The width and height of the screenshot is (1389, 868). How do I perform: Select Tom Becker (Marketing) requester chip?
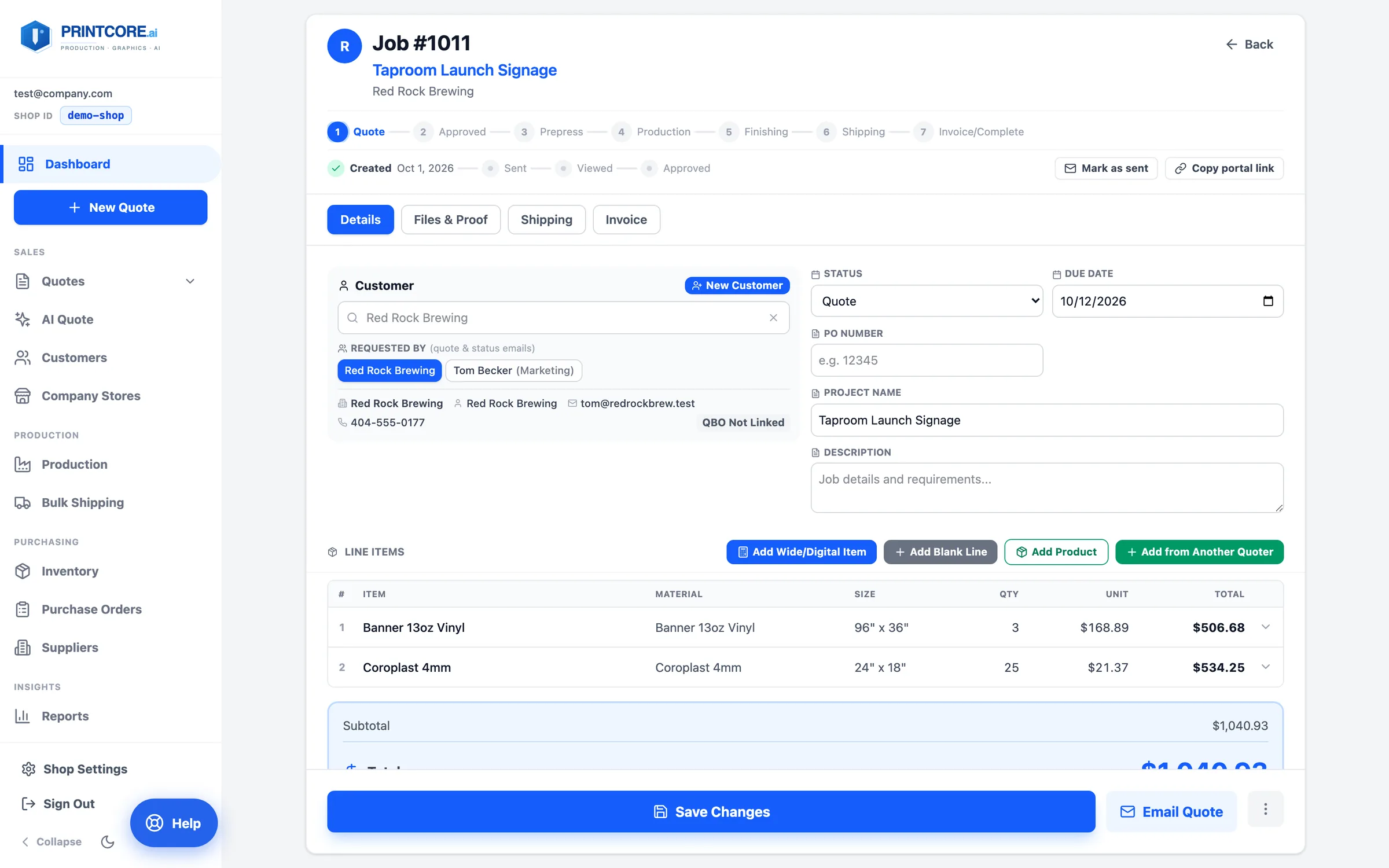coord(513,370)
